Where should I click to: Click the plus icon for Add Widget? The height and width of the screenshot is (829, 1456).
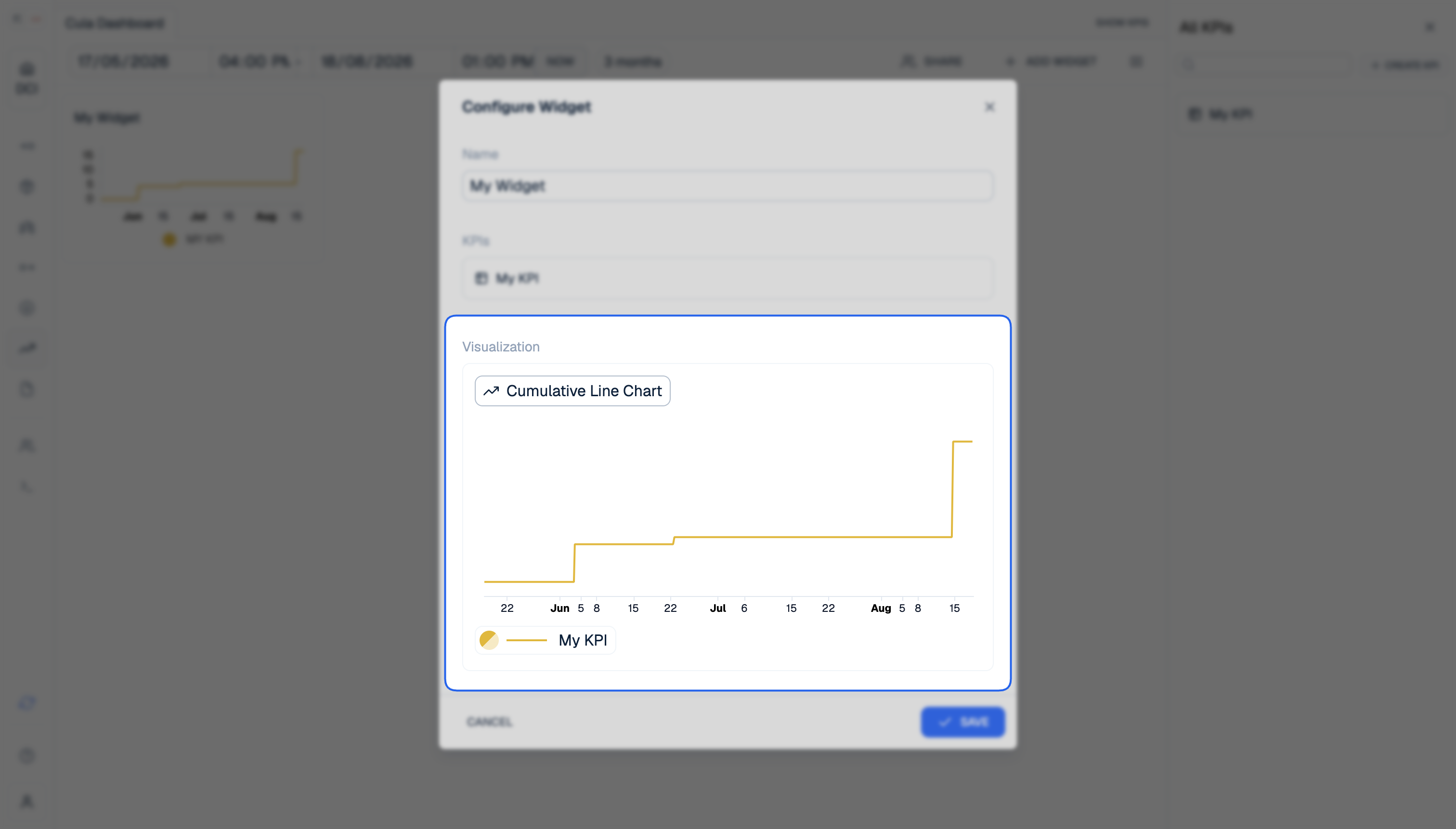[x=1010, y=61]
